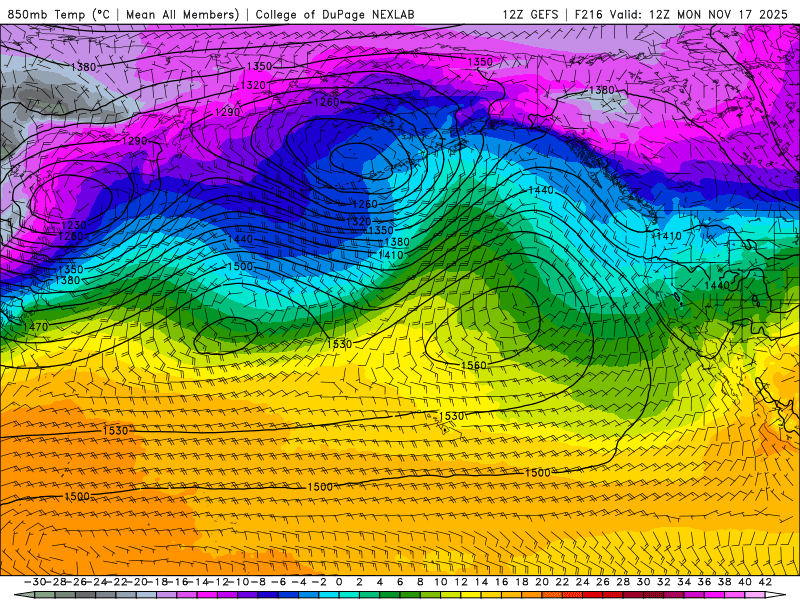Click the −30 value on temperature scale
800x600 pixels.
(x=35, y=582)
